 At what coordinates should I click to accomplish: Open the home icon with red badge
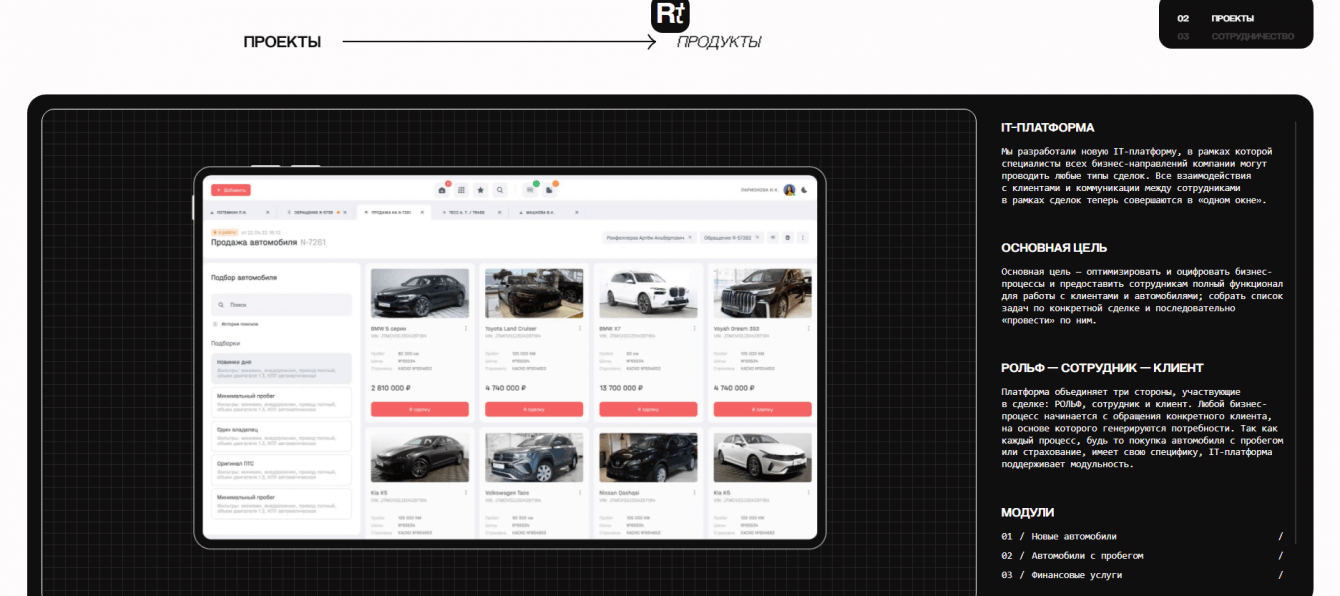coord(442,190)
